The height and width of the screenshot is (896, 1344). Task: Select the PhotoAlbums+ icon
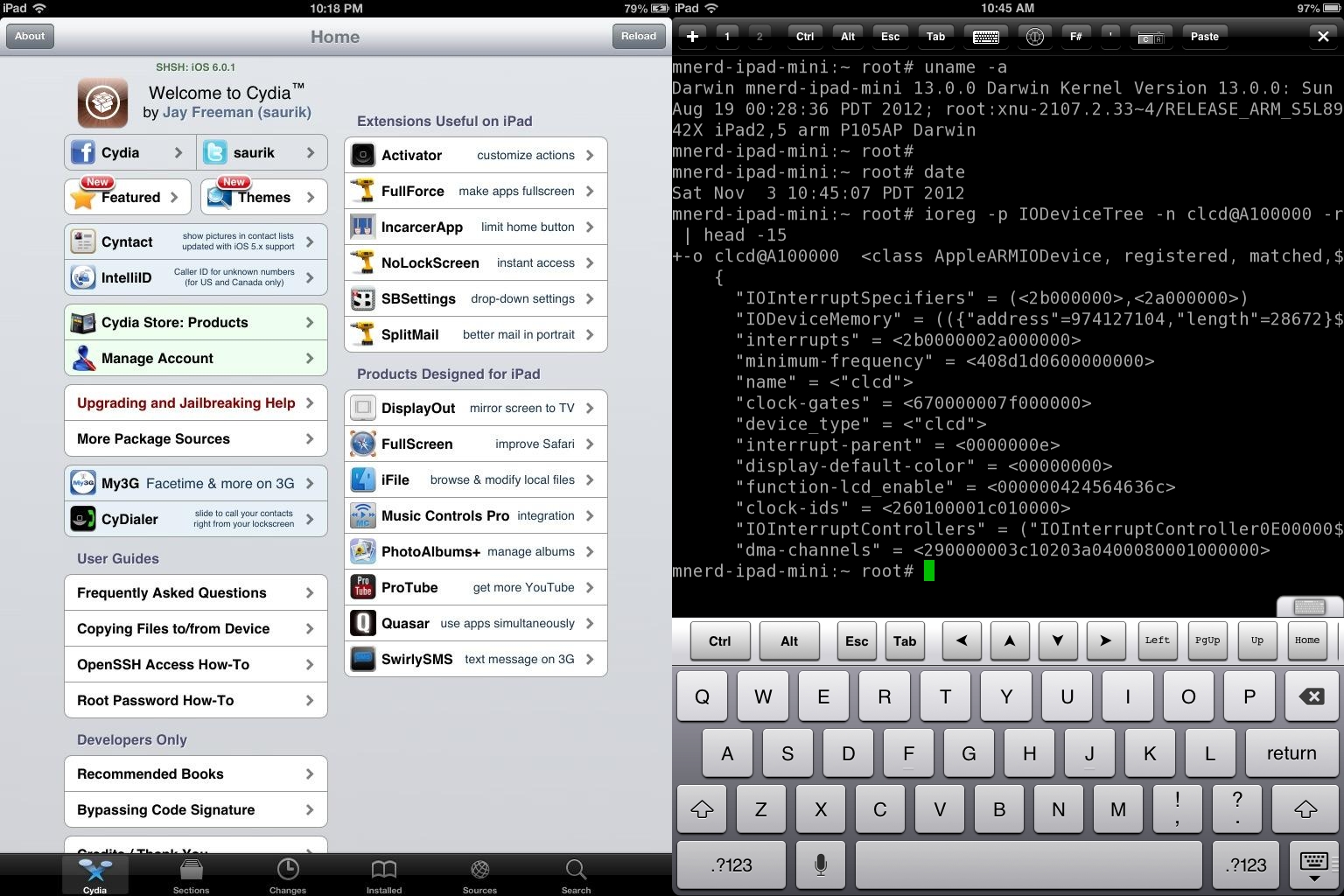tap(363, 551)
